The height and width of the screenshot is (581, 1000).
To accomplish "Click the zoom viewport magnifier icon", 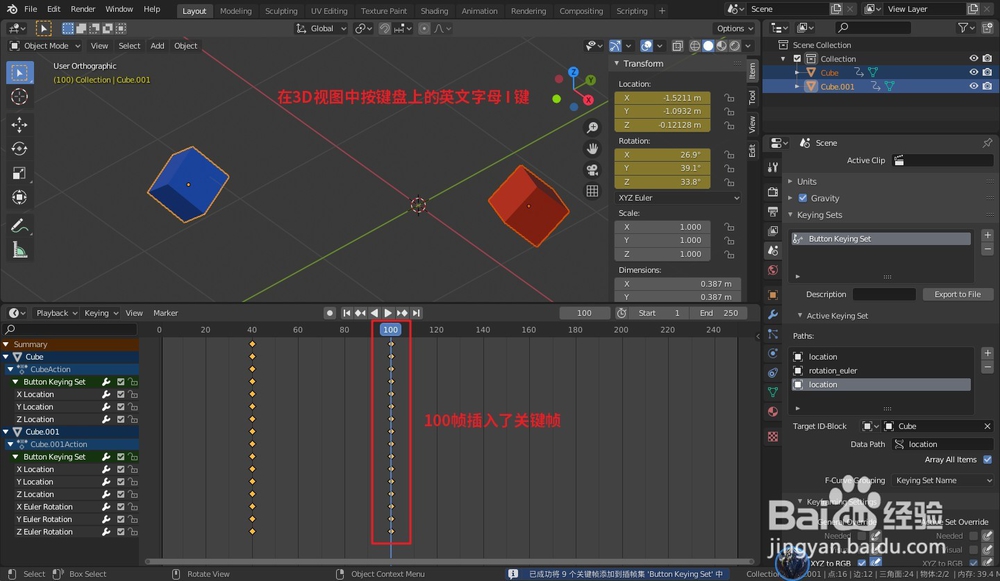I will point(592,128).
